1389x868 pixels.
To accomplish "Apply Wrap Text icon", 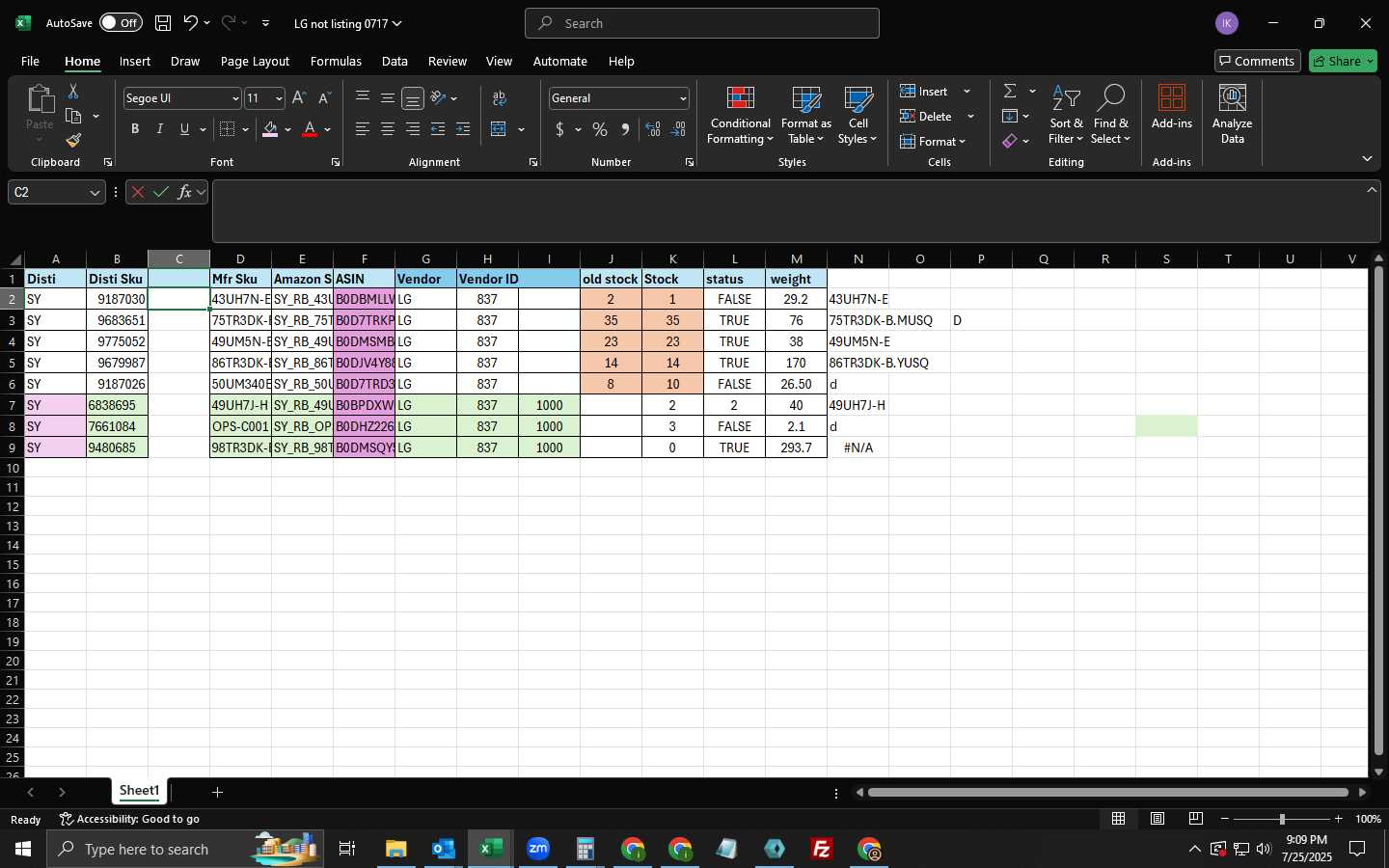I will pos(500,98).
